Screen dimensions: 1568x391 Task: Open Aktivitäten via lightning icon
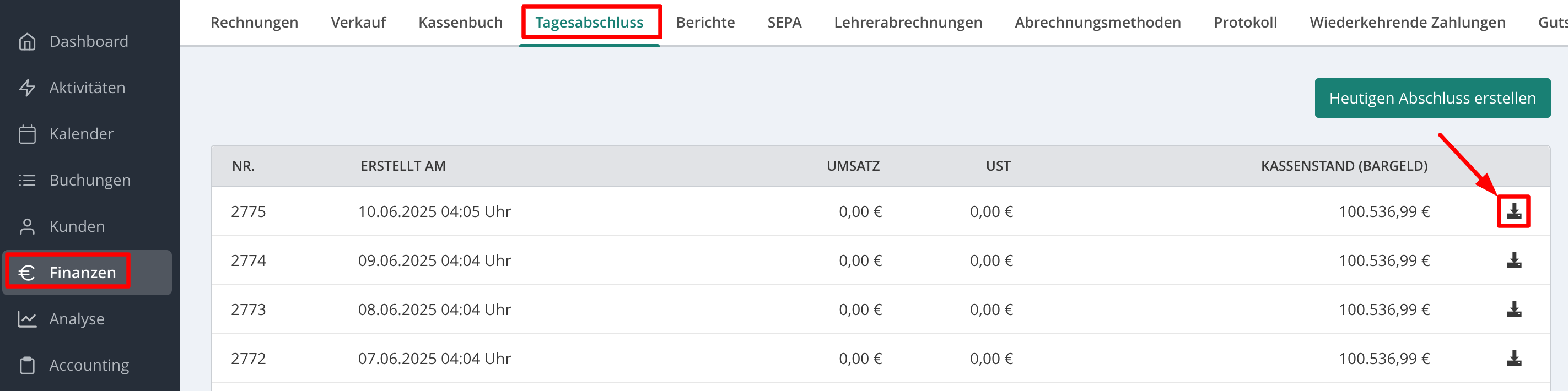coord(27,88)
